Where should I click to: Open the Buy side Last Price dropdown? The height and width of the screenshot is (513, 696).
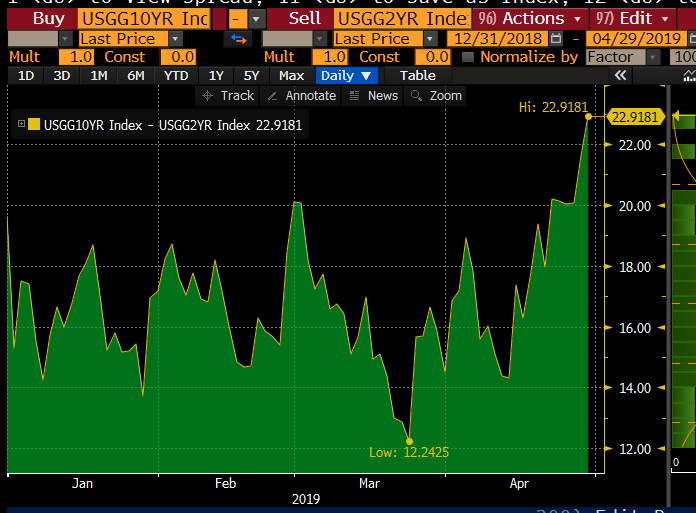176,39
